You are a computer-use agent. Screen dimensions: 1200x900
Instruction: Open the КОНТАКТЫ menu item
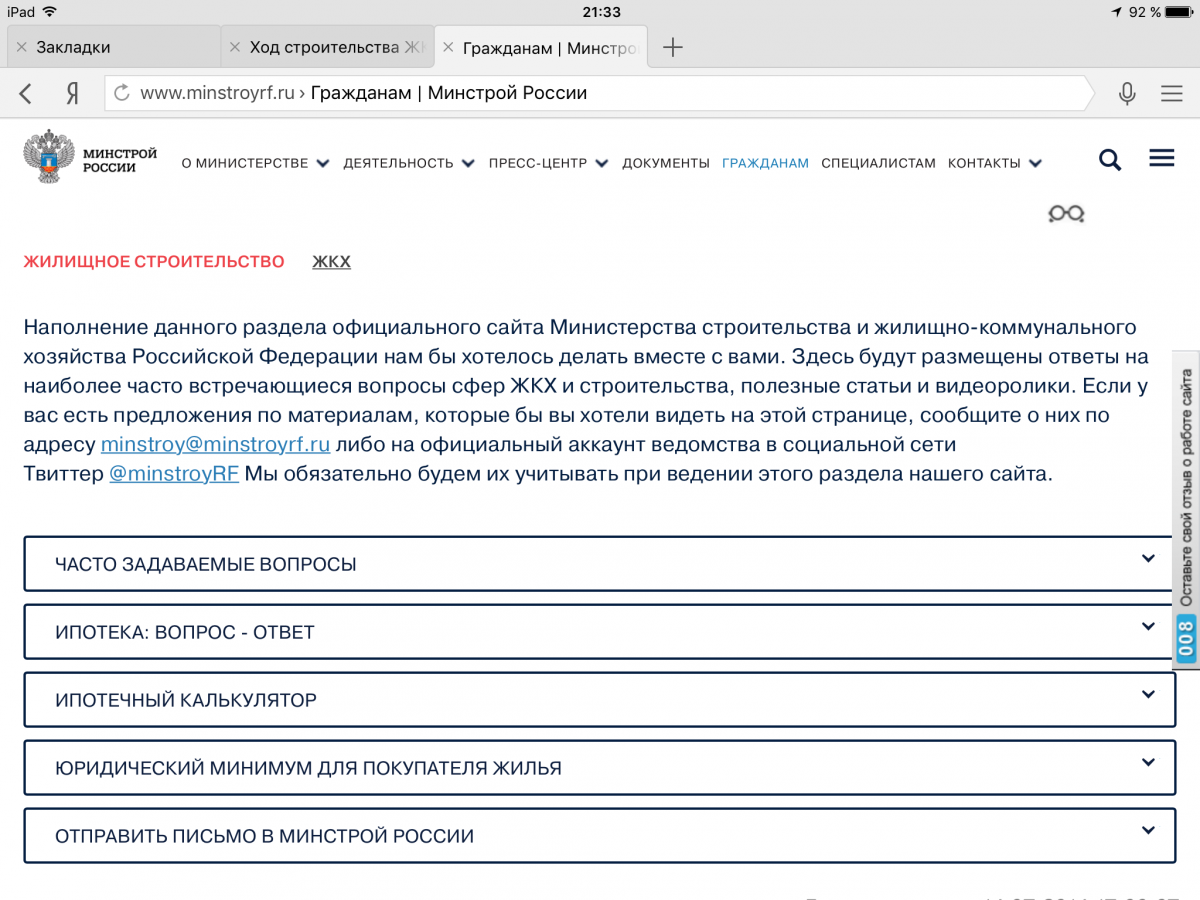click(x=984, y=163)
